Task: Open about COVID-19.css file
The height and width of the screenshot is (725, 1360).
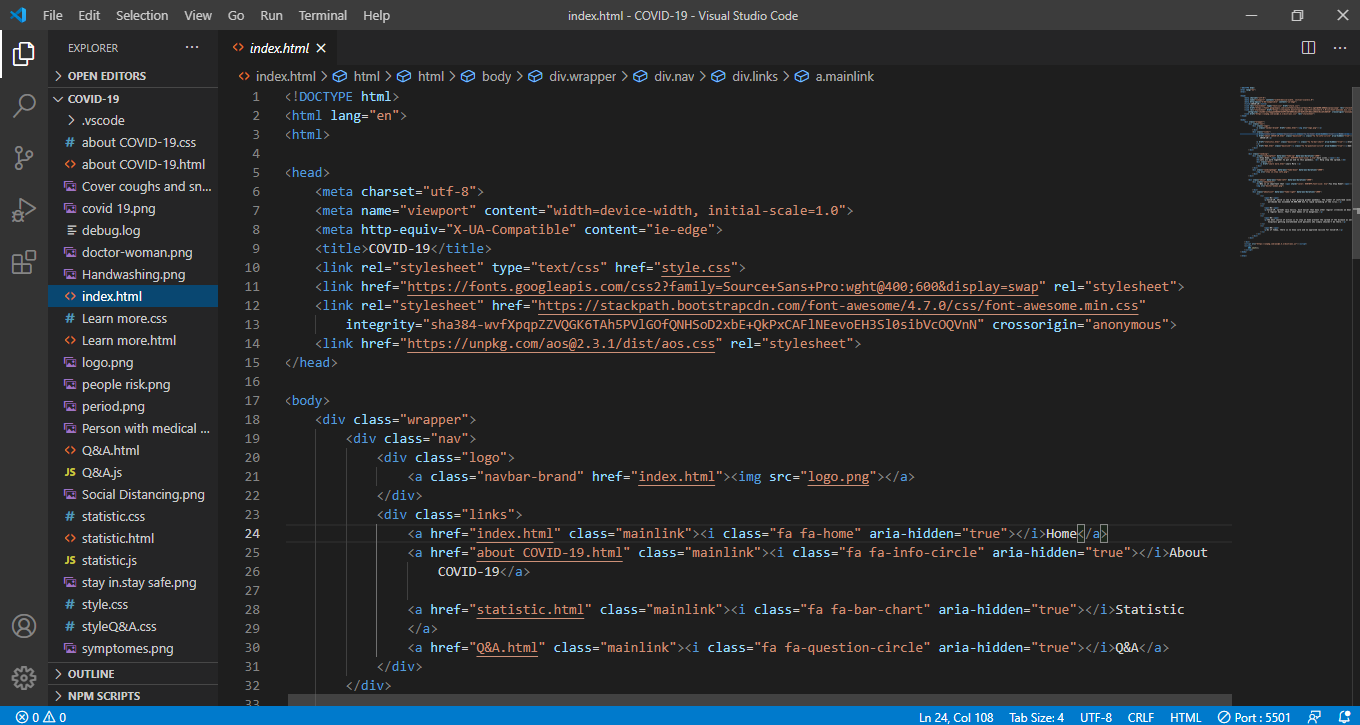Action: 133,143
